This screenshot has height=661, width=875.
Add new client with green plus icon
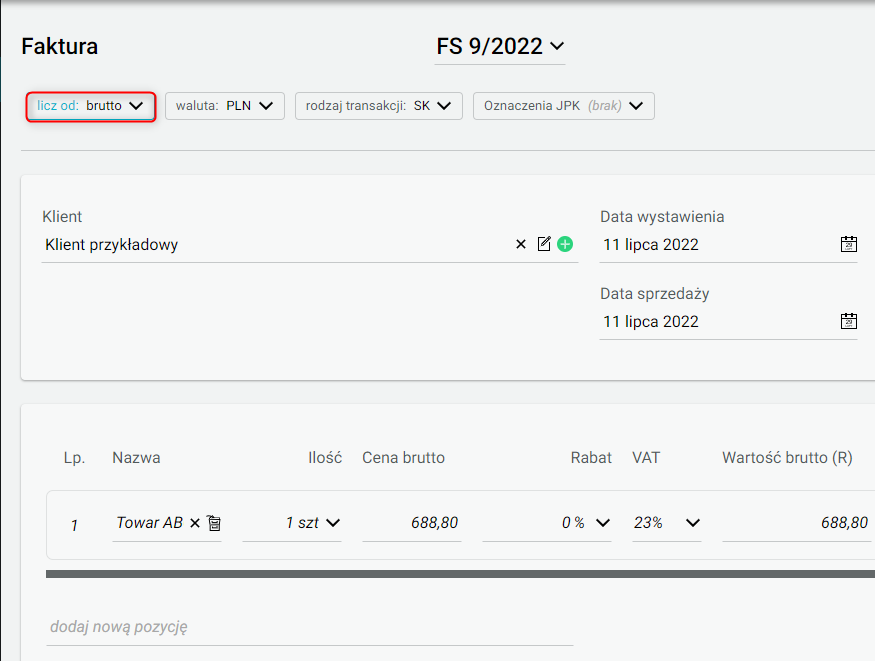[x=565, y=244]
